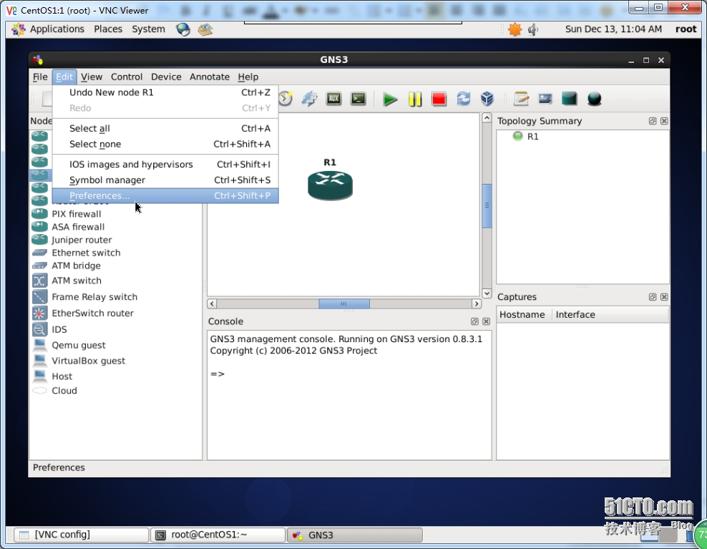Open the Control menu

[127, 77]
